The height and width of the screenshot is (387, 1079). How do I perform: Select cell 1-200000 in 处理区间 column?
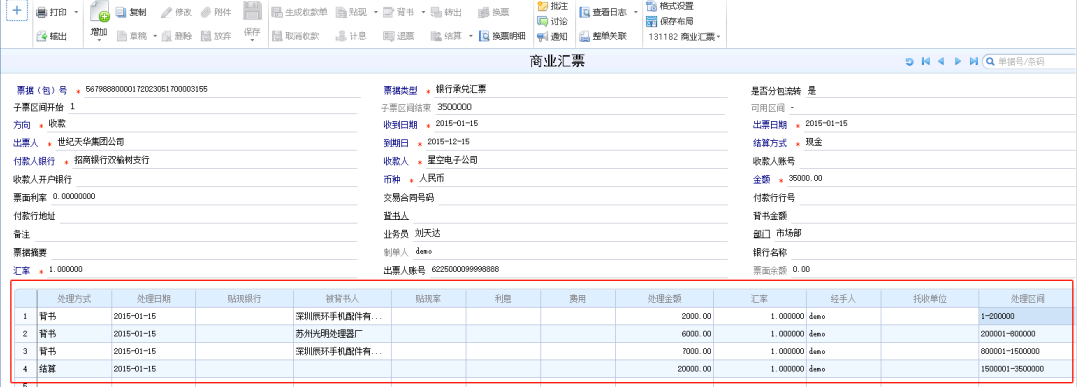coord(1025,316)
